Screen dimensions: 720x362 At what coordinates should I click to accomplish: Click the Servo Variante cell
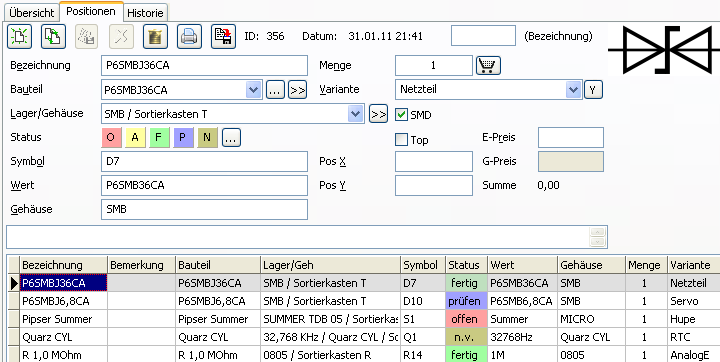694,301
